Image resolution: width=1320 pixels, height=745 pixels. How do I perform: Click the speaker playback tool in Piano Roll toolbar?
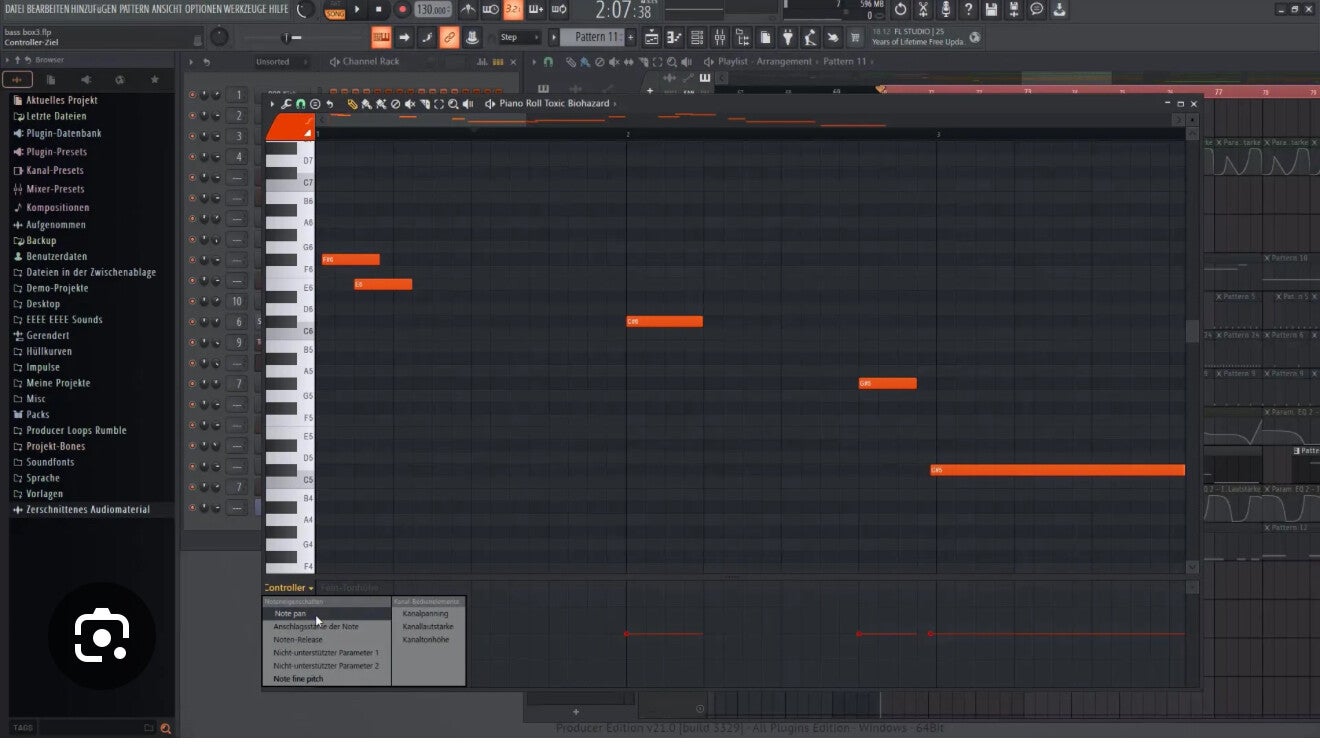click(x=468, y=104)
